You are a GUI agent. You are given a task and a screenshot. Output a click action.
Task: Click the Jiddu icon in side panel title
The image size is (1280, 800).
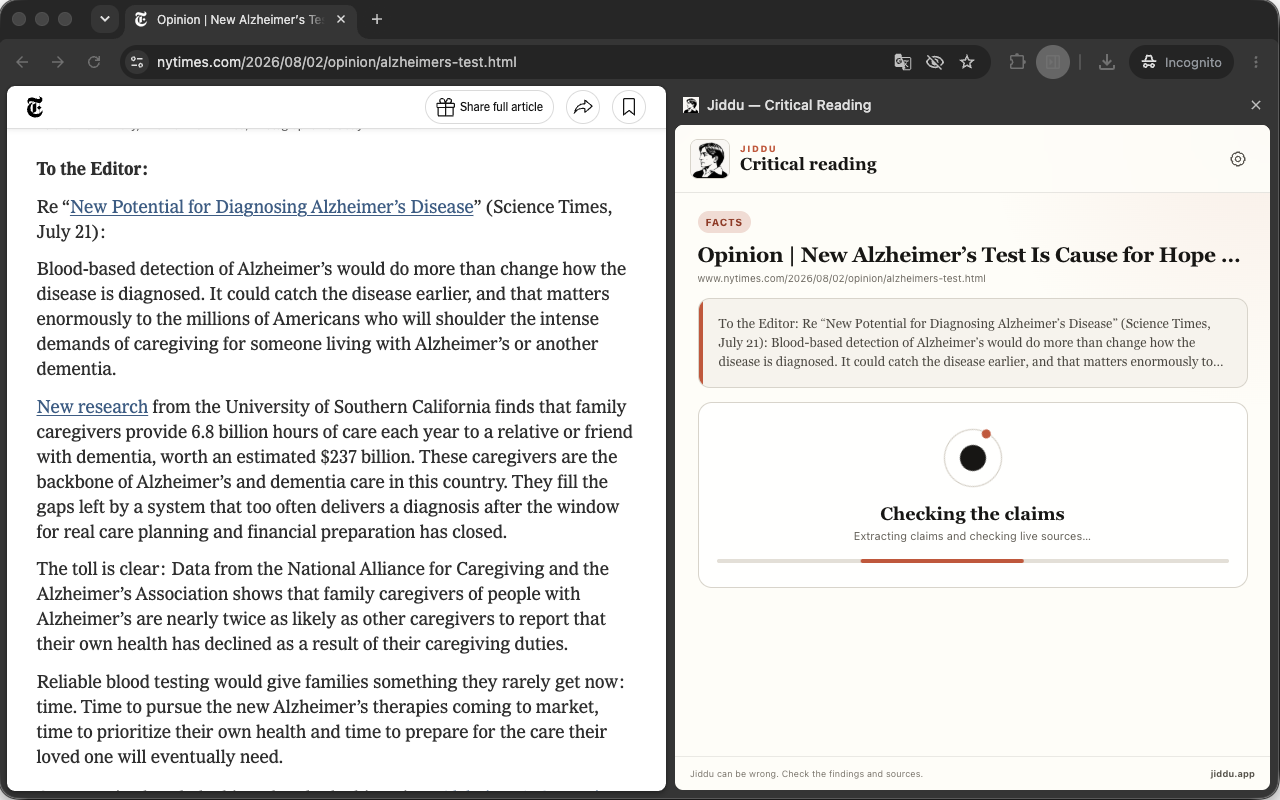coord(691,105)
